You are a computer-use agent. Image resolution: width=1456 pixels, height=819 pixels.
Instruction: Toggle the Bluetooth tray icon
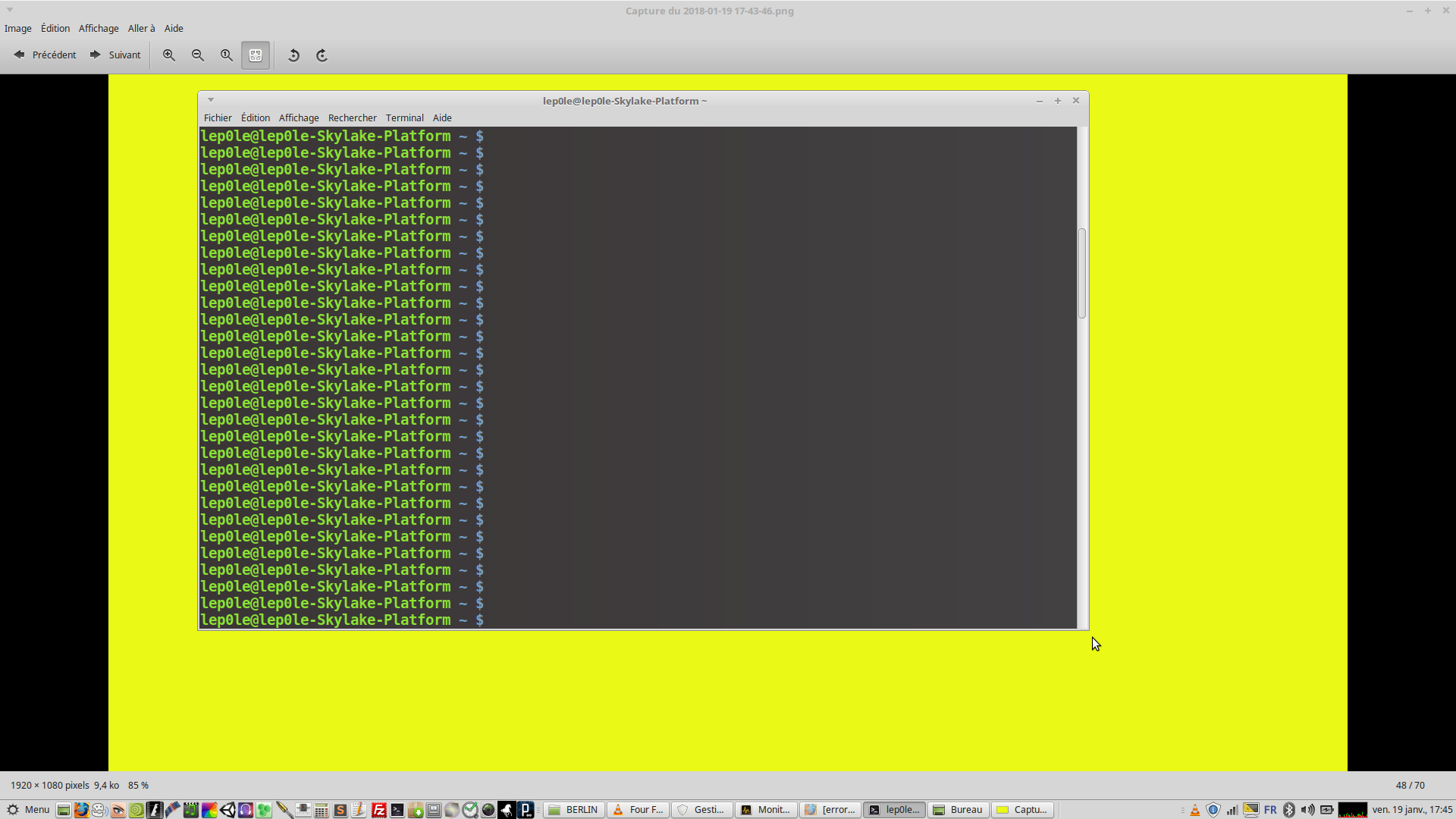[x=1289, y=810]
